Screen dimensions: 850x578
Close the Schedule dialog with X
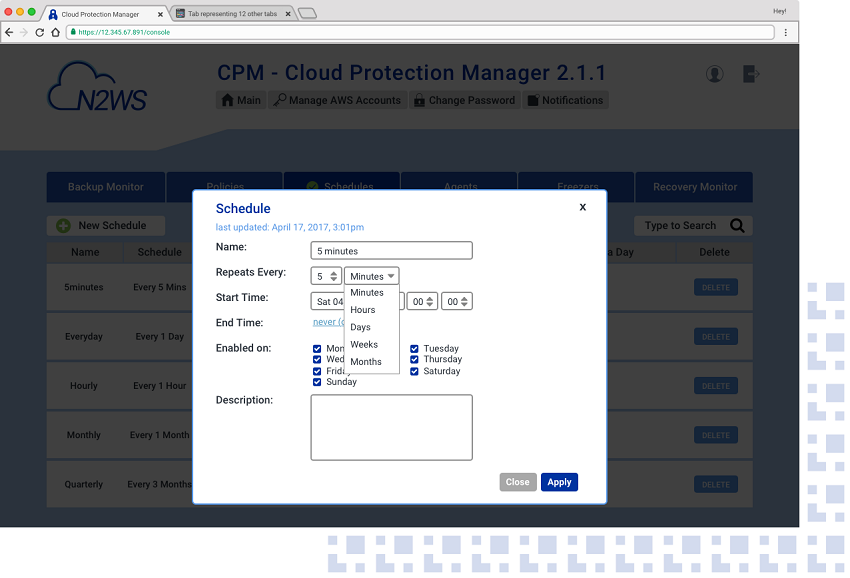(582, 207)
